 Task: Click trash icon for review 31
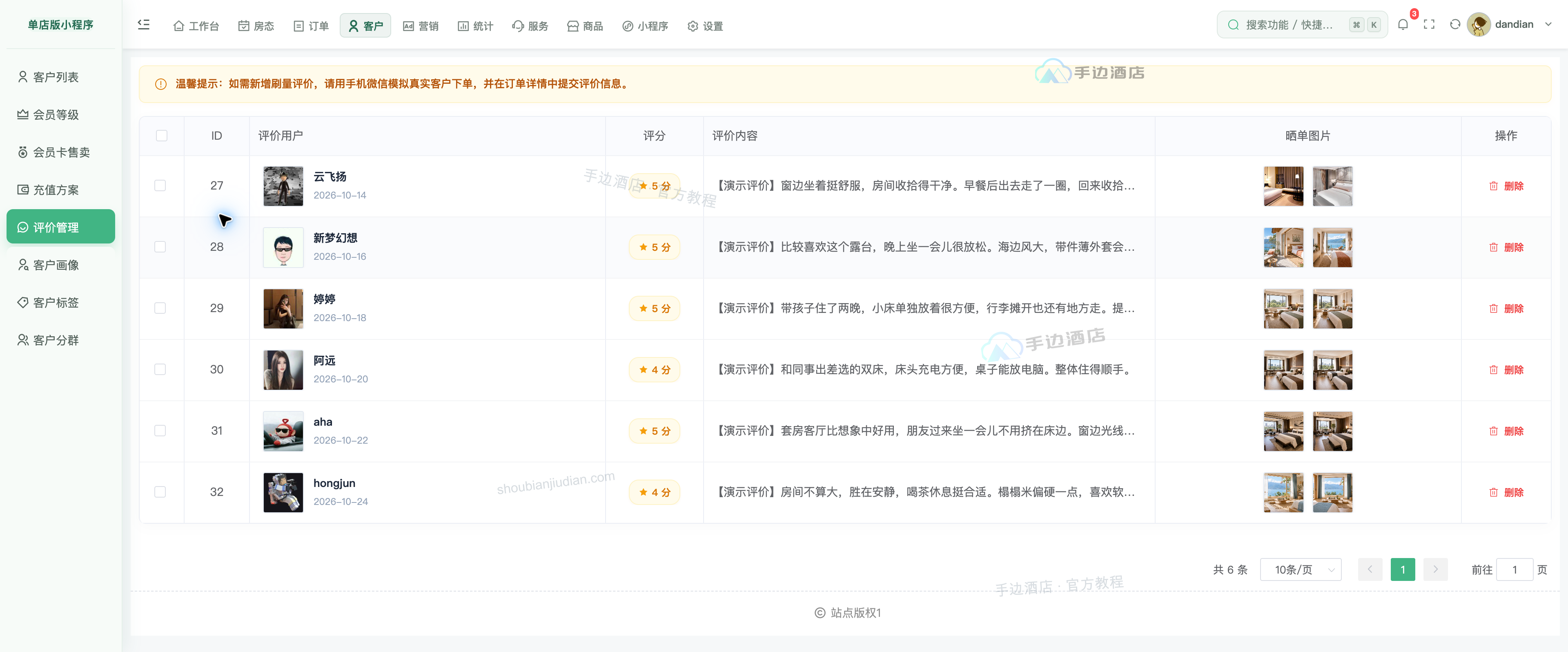(1493, 431)
